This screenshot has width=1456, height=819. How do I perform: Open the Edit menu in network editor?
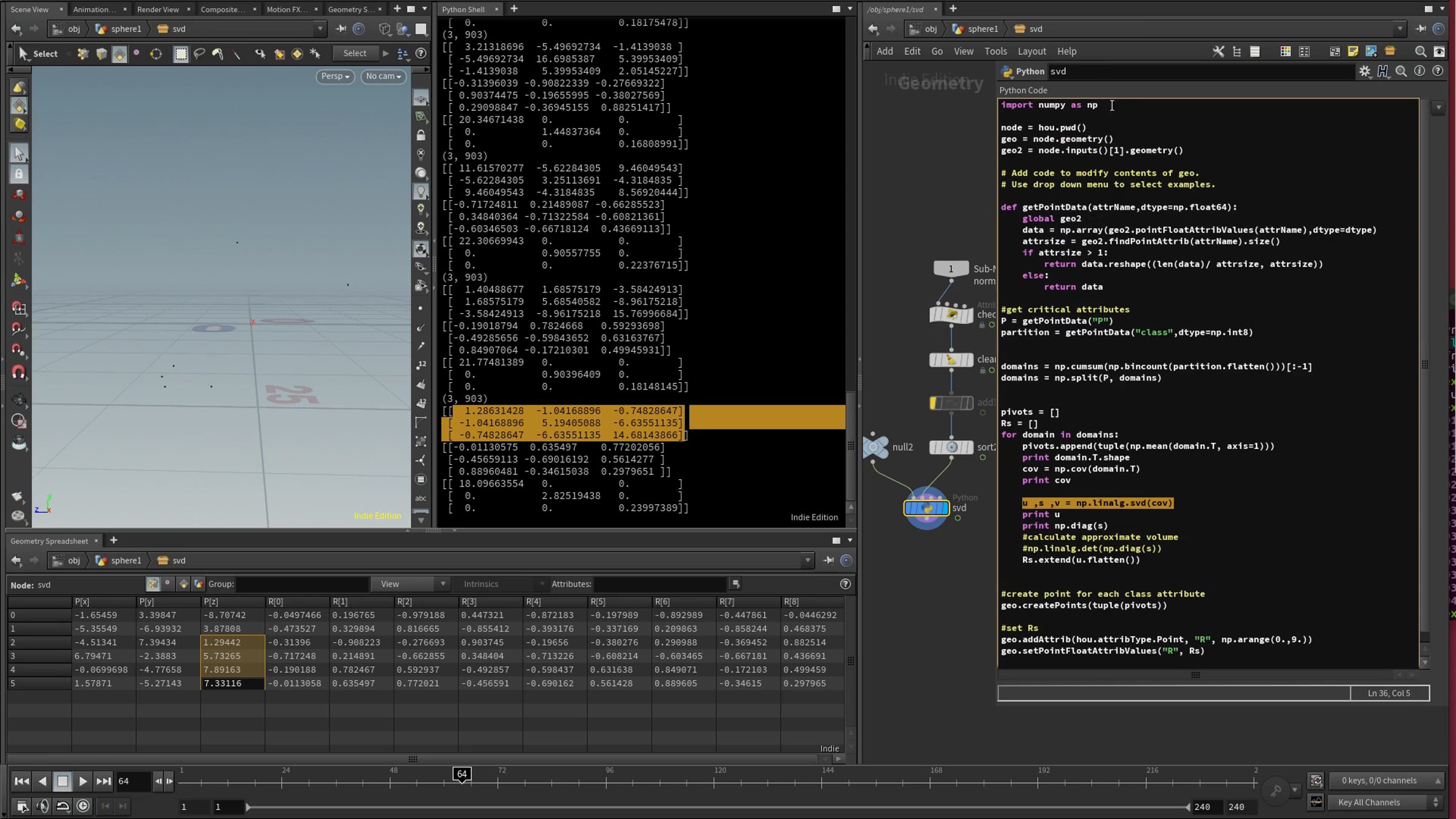[x=912, y=52]
